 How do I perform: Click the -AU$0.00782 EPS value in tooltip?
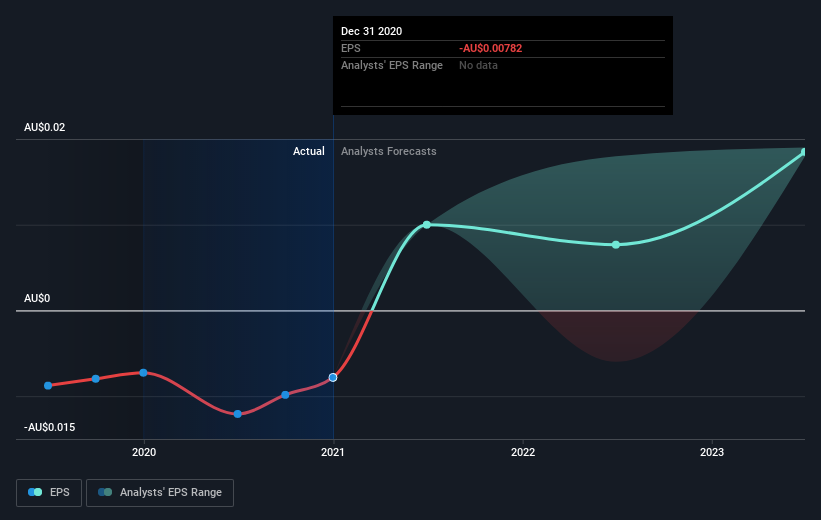(491, 48)
